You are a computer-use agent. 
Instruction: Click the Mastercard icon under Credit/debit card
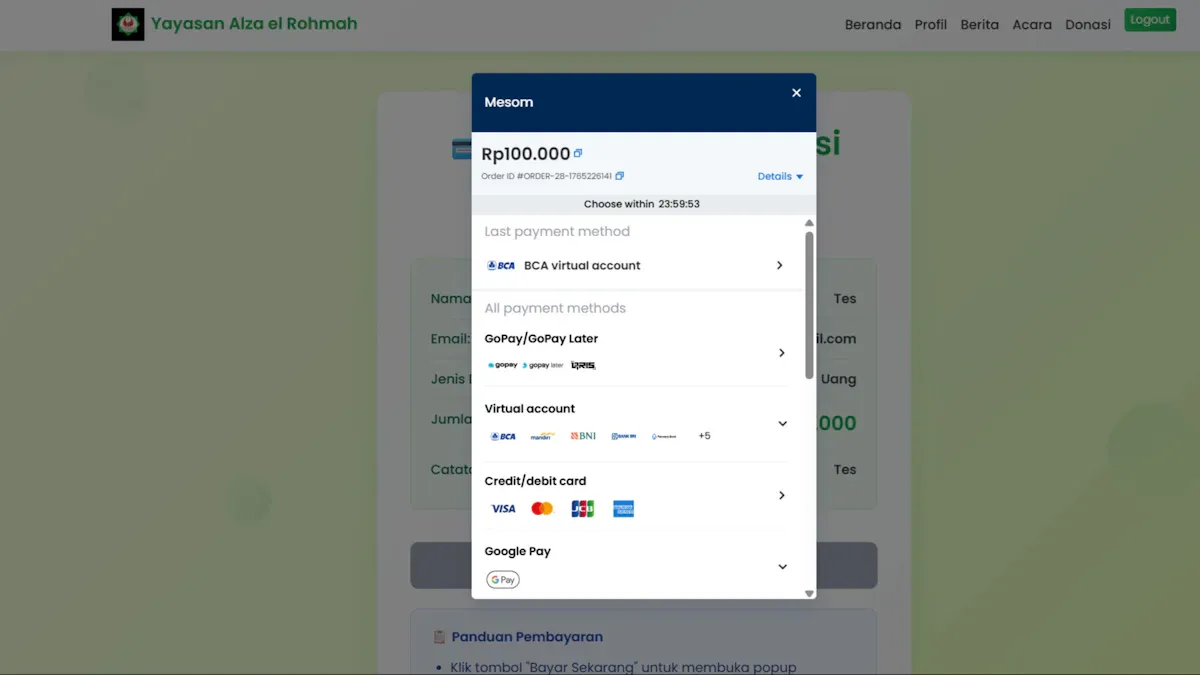542,508
